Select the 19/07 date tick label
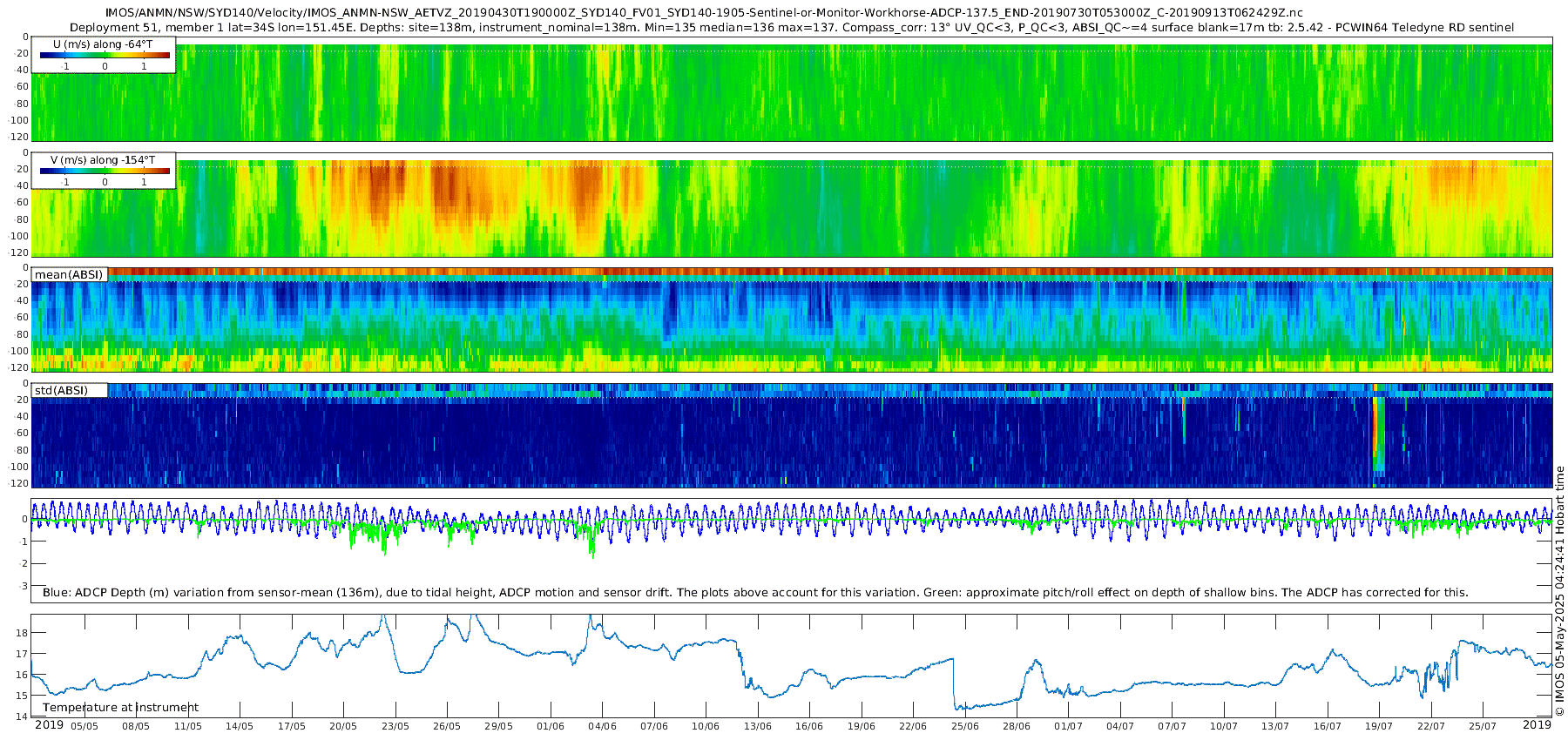 (1378, 726)
